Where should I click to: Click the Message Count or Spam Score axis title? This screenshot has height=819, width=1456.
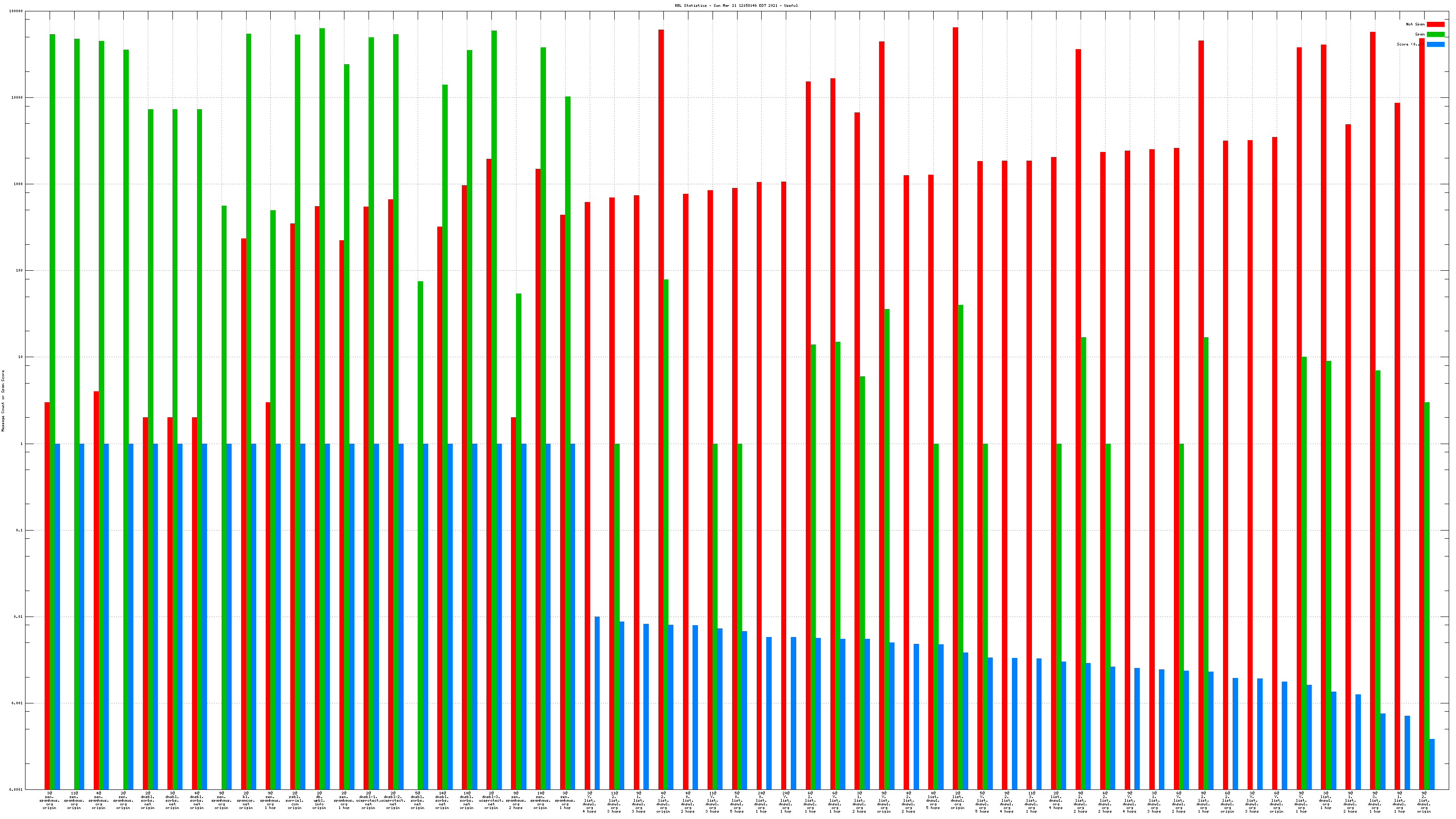tap(3, 401)
